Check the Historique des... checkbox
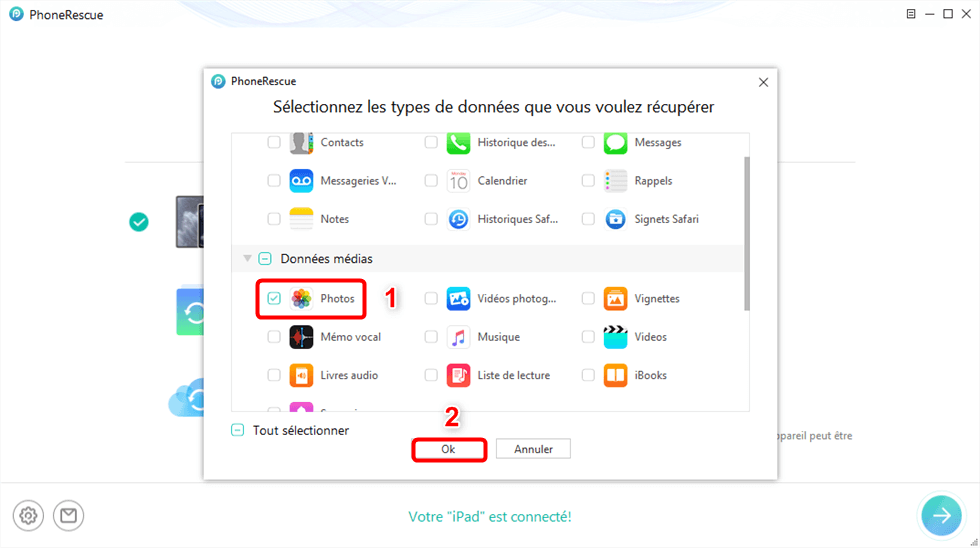The height and width of the screenshot is (548, 980). tap(431, 142)
